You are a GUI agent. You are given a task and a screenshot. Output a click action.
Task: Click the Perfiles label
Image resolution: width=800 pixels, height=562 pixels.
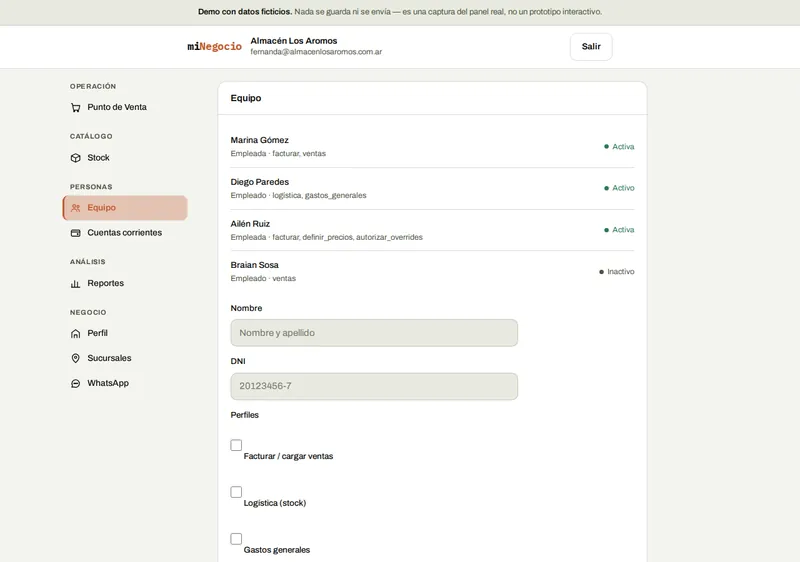(244, 415)
